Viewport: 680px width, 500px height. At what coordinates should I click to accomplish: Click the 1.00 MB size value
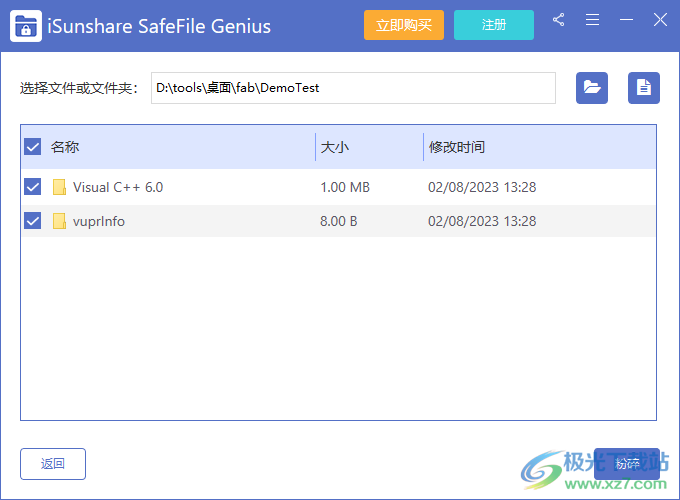345,187
